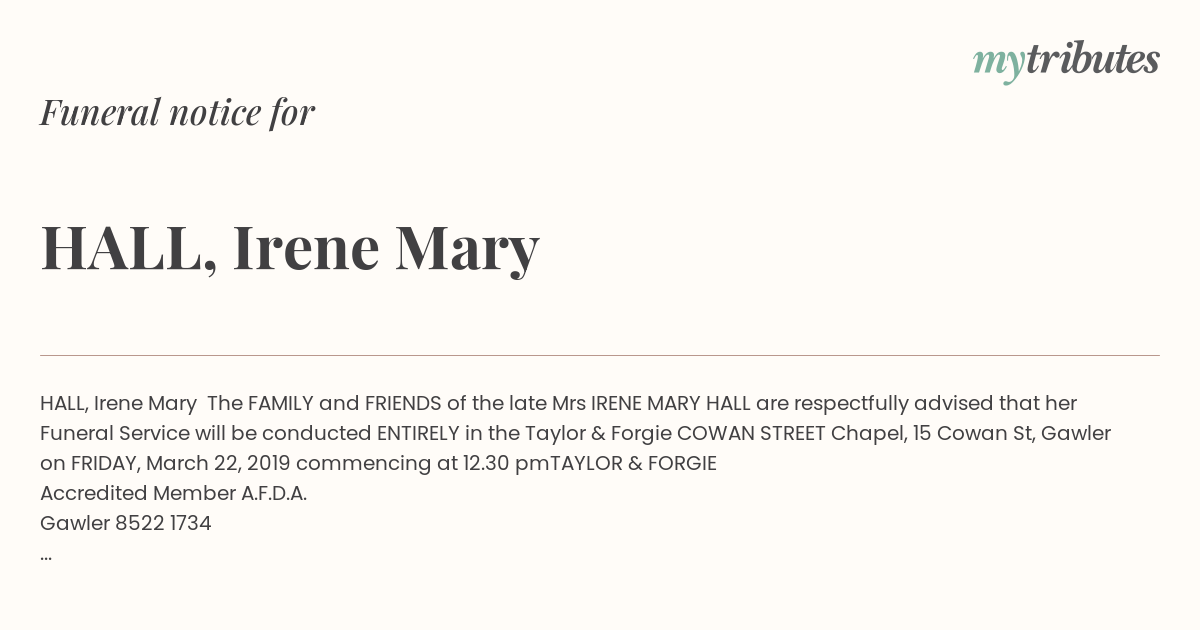Click the mytributes logo

(1066, 61)
